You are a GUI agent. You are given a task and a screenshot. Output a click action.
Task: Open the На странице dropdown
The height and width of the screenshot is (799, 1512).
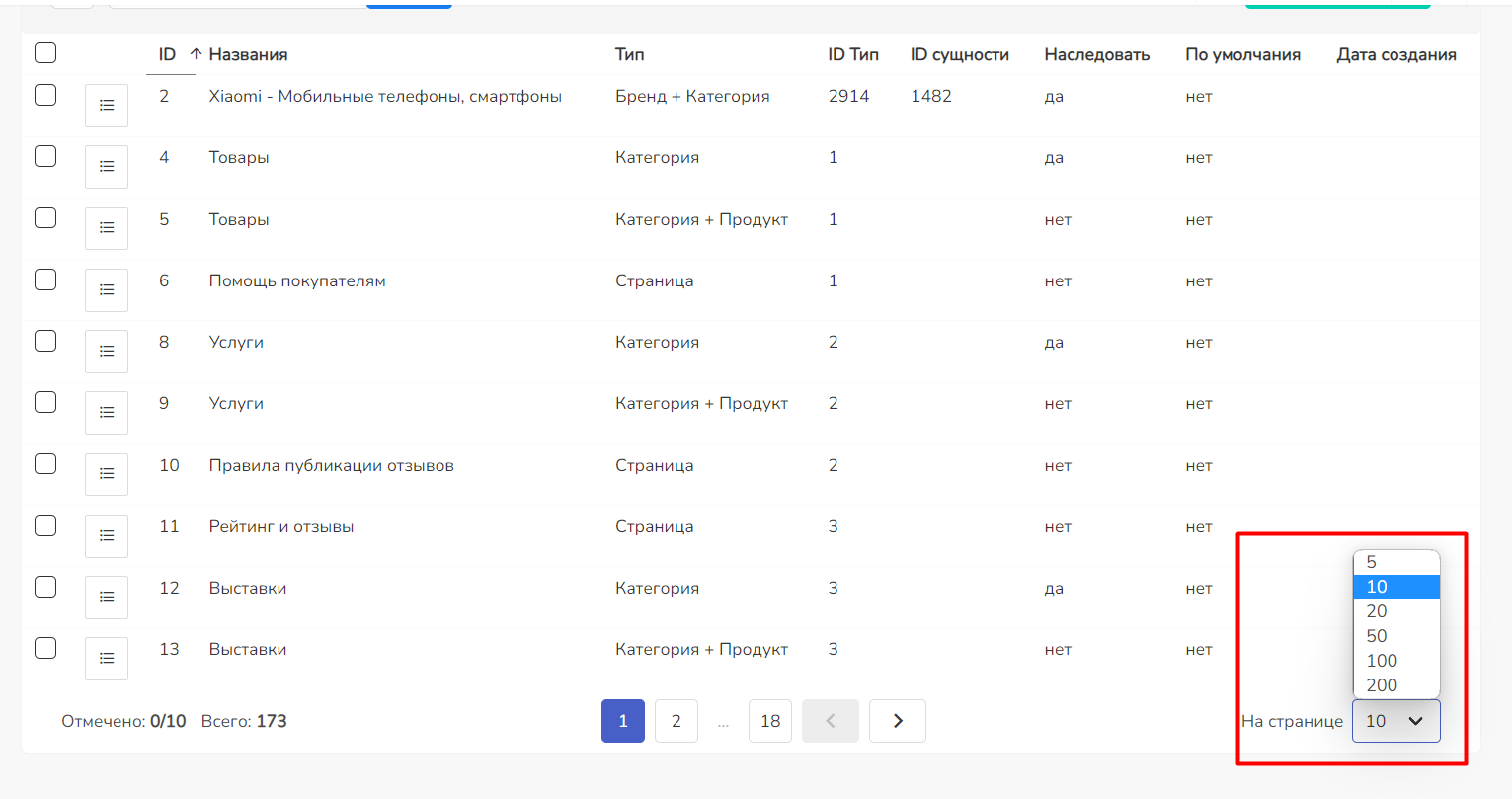pos(1395,721)
